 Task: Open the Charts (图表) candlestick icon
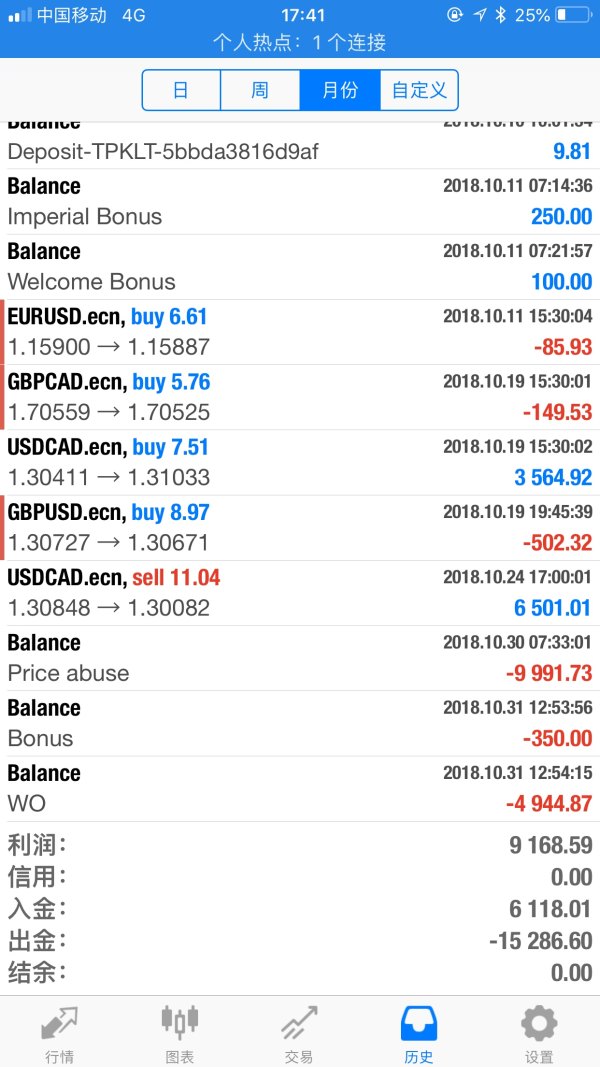pos(180,1022)
